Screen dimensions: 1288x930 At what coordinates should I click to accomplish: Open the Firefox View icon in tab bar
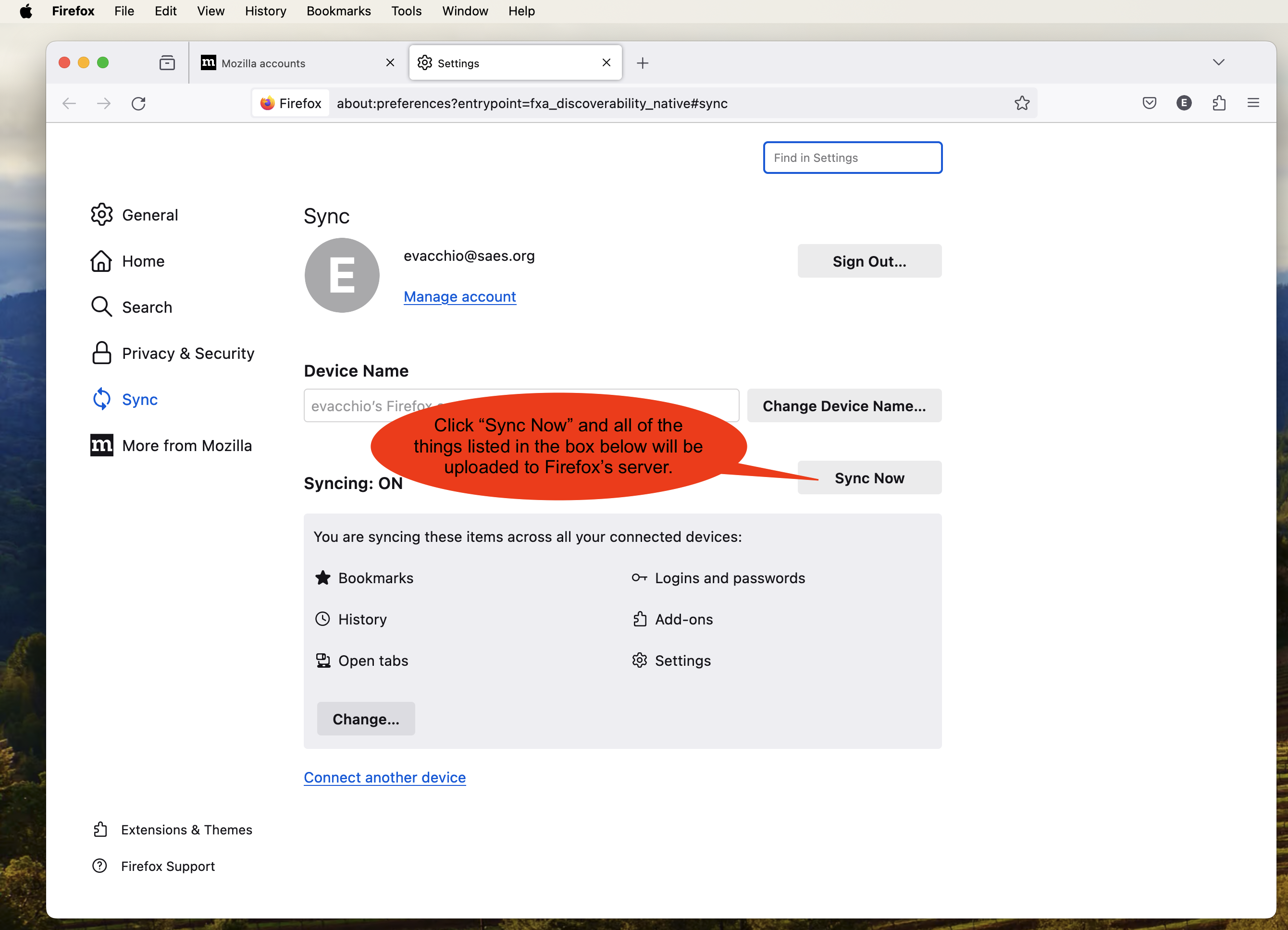pos(167,63)
